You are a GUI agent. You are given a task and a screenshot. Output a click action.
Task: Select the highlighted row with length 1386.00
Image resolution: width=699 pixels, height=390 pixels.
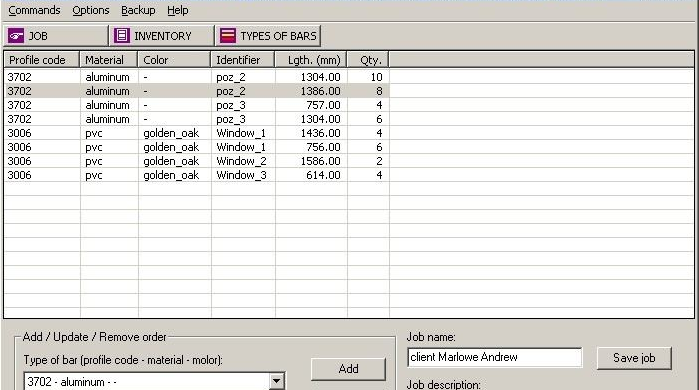point(196,91)
